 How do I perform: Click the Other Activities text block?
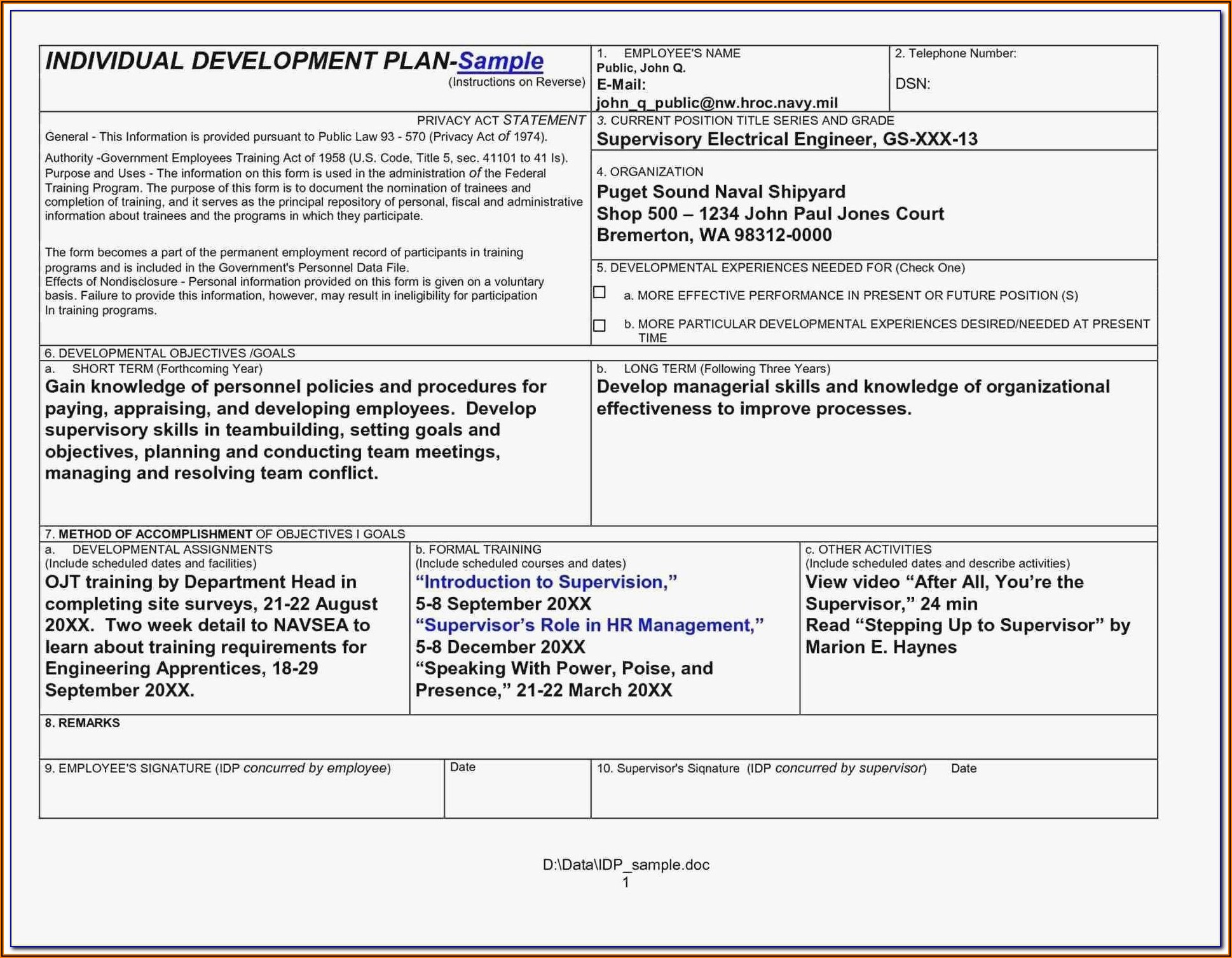point(966,614)
